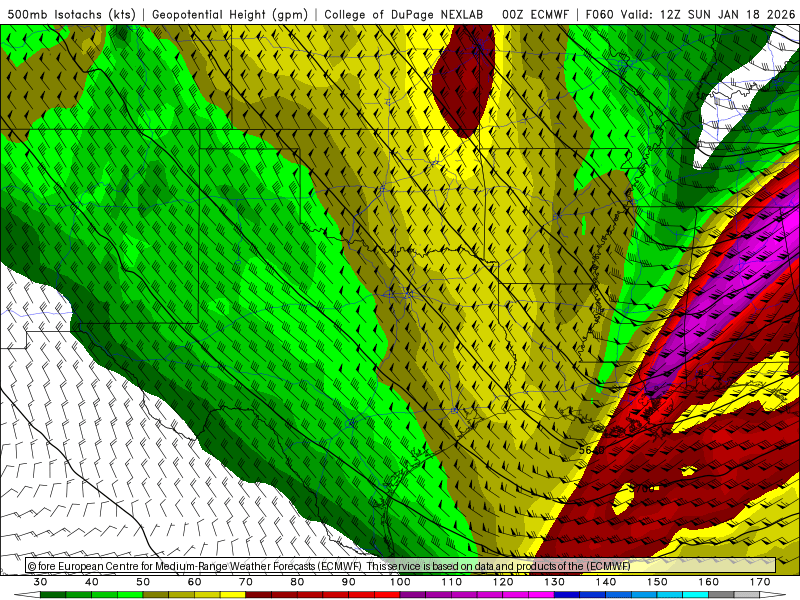The image size is (800, 600).
Task: Click the bright red legend swatch before 100
Action: click(x=387, y=595)
